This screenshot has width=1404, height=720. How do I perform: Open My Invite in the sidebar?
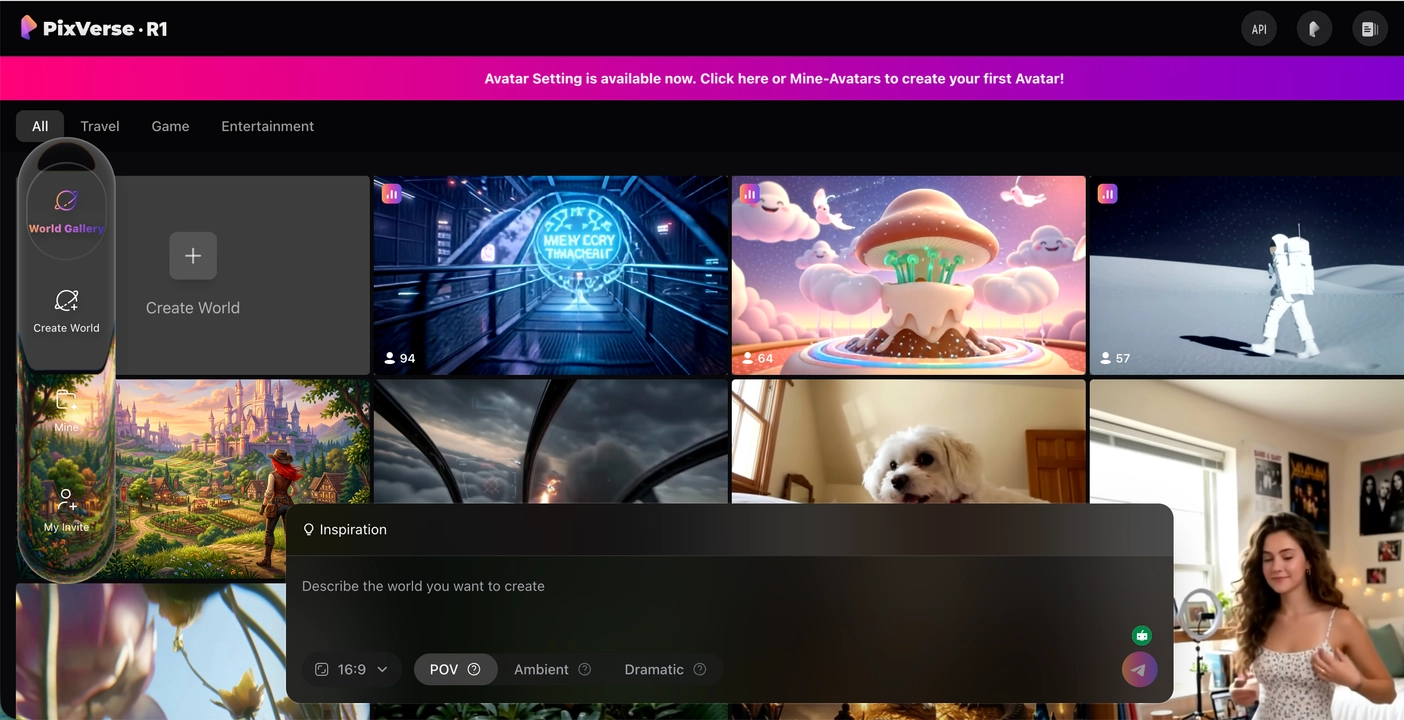point(66,508)
